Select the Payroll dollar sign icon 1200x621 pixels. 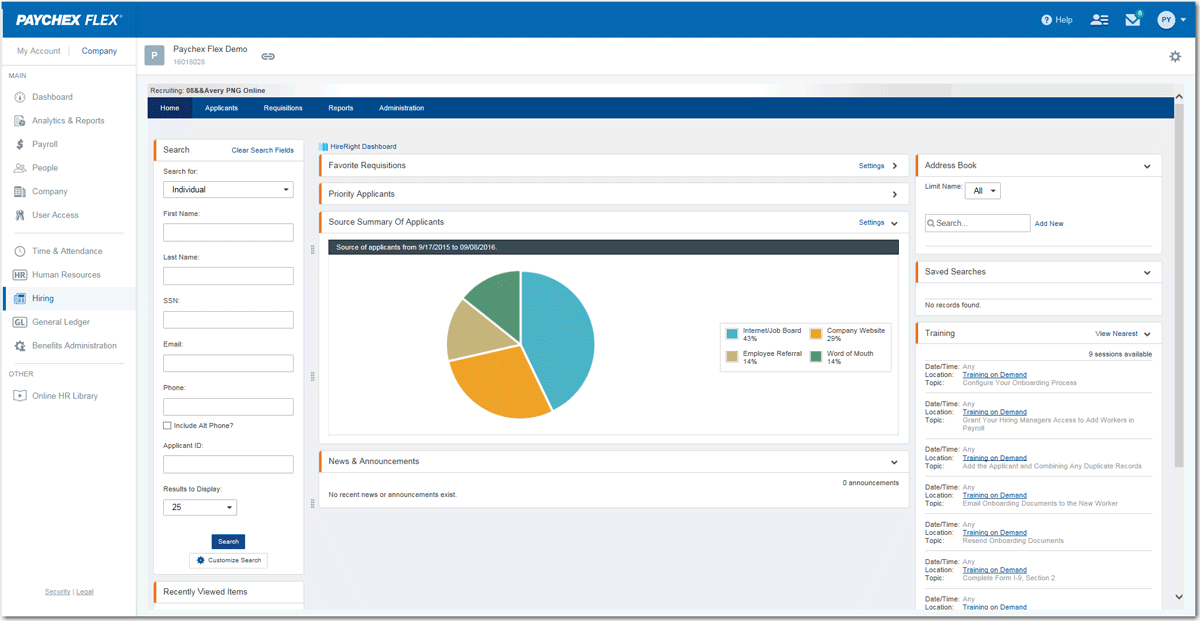(x=20, y=144)
